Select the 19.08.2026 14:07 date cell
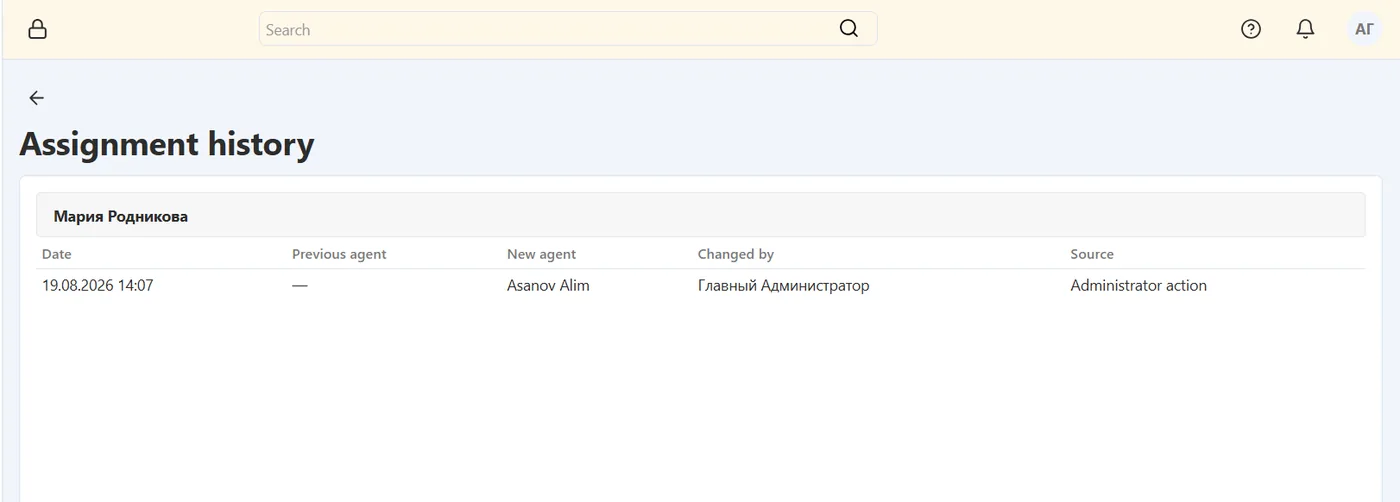This screenshot has width=1400, height=502. click(x=98, y=286)
